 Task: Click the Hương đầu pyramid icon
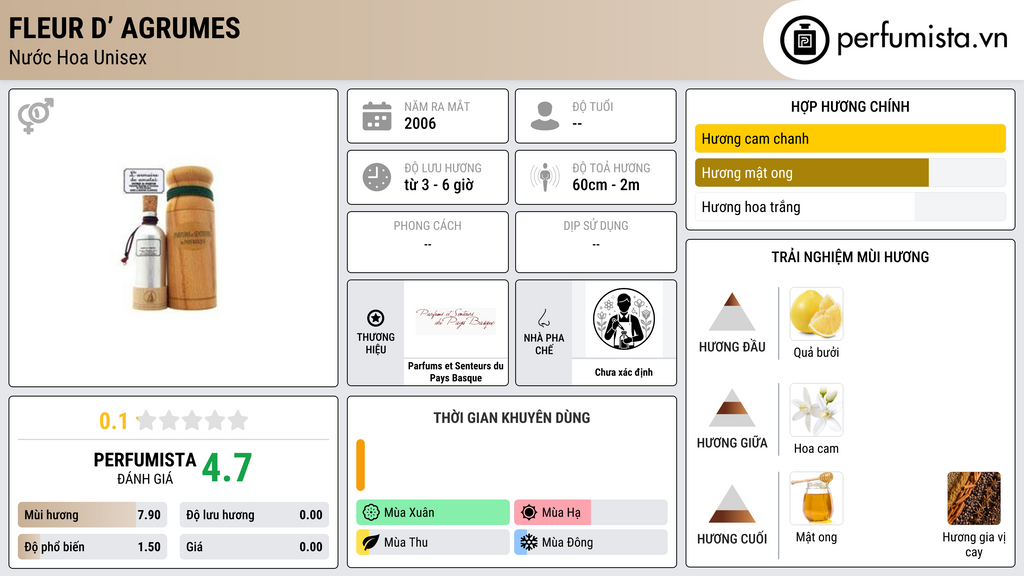click(732, 312)
